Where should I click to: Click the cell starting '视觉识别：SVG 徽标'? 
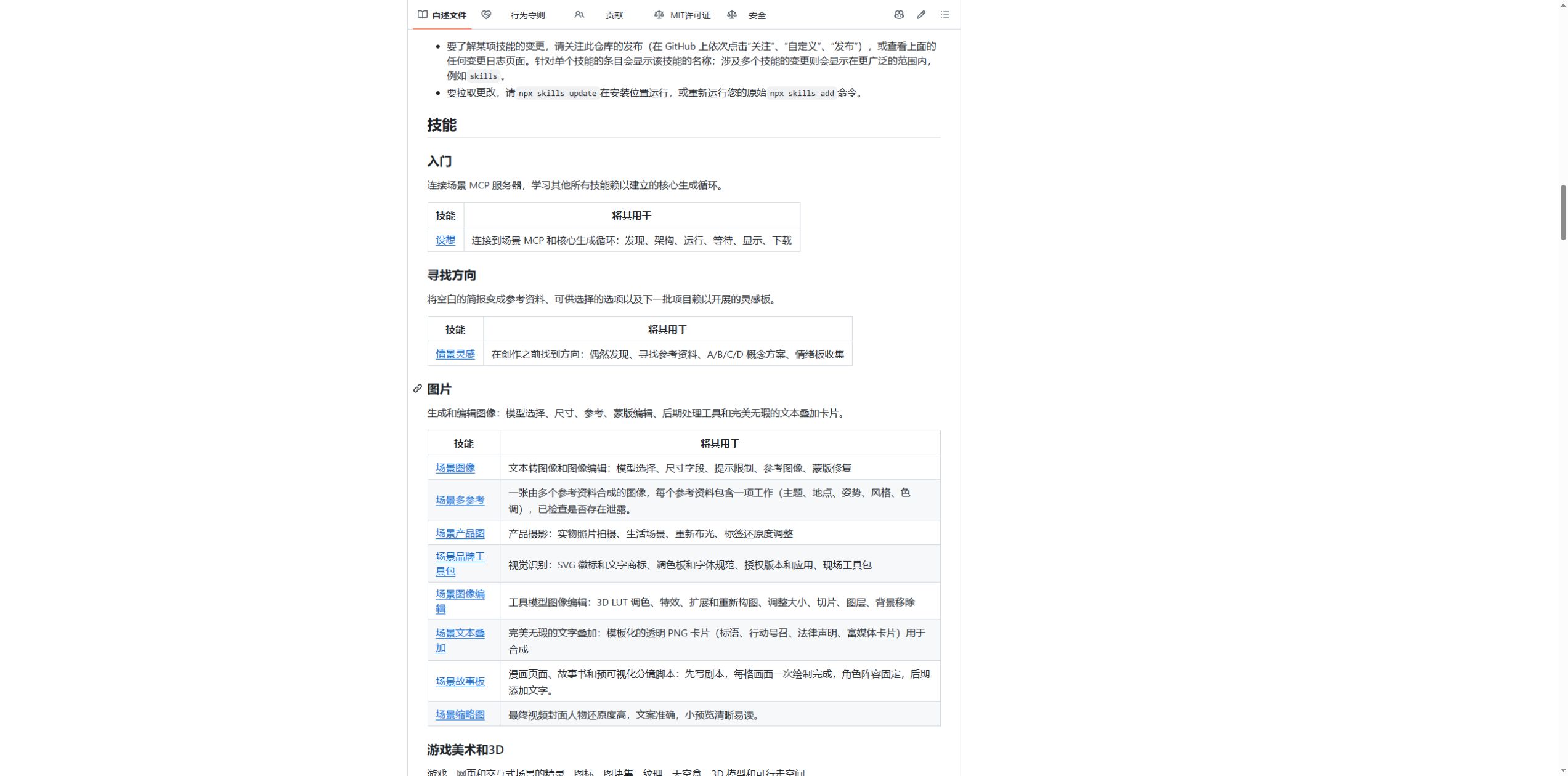720,565
